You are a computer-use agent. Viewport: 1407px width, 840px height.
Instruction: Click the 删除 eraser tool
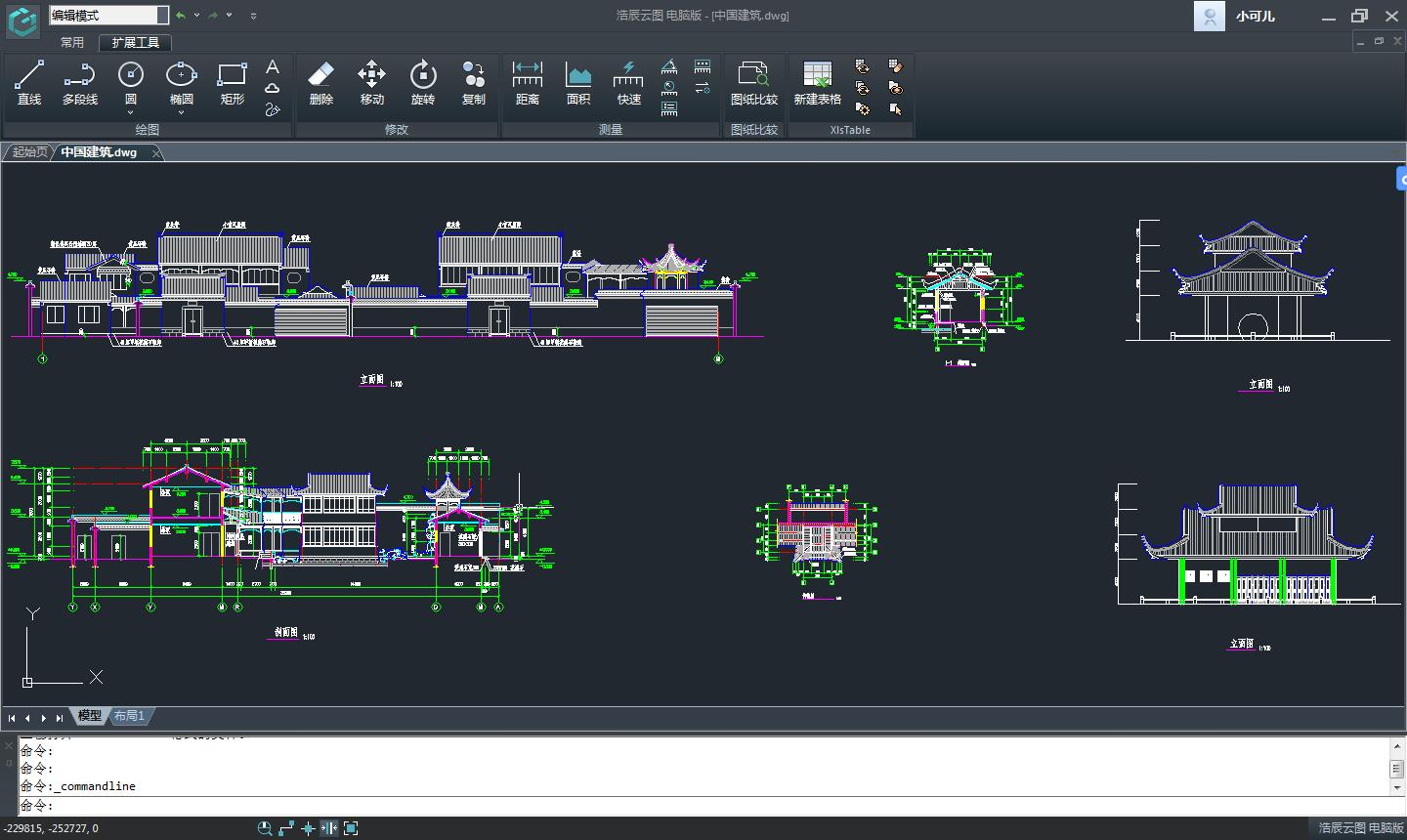pos(320,83)
